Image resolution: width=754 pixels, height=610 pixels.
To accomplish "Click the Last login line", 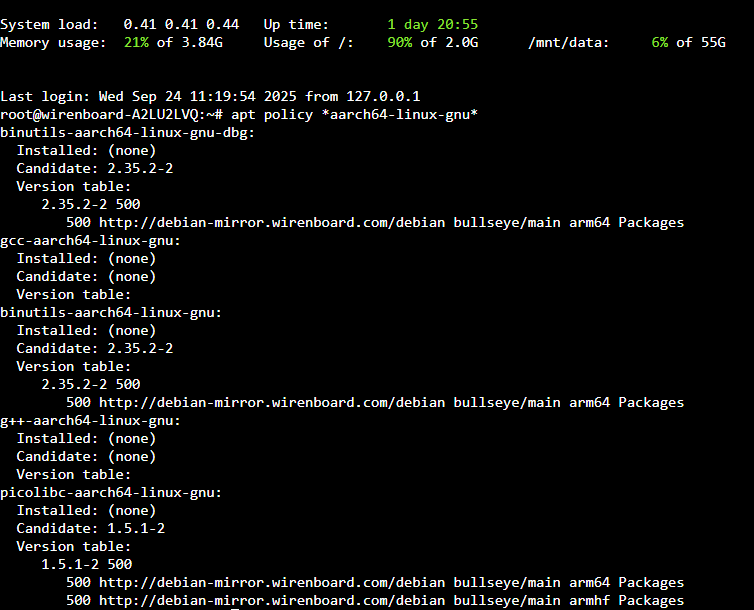I will click(210, 97).
